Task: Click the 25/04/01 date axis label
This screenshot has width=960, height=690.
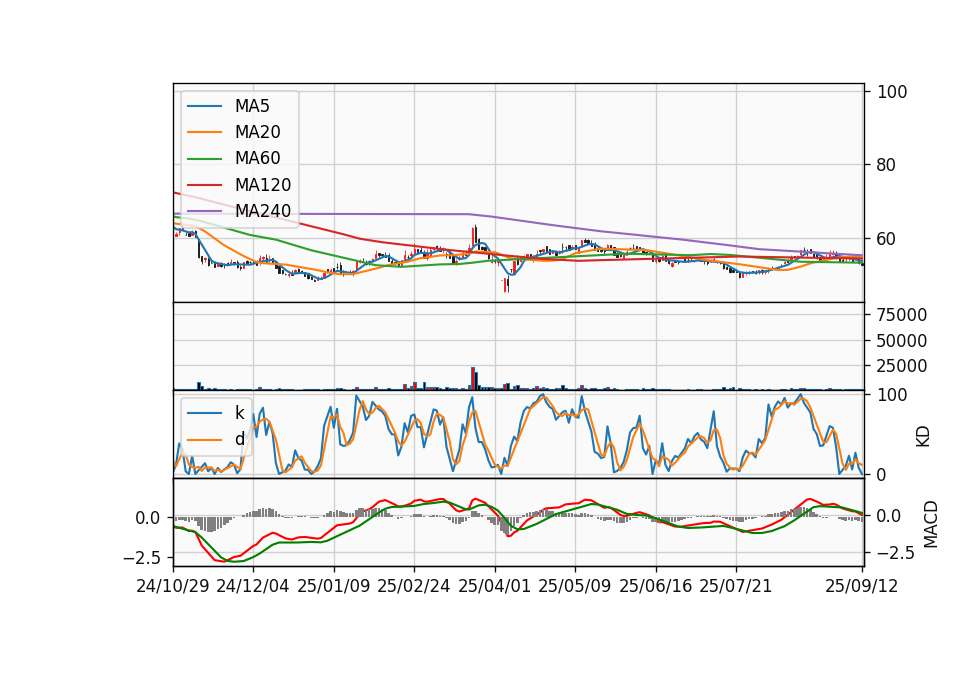Action: [495, 586]
